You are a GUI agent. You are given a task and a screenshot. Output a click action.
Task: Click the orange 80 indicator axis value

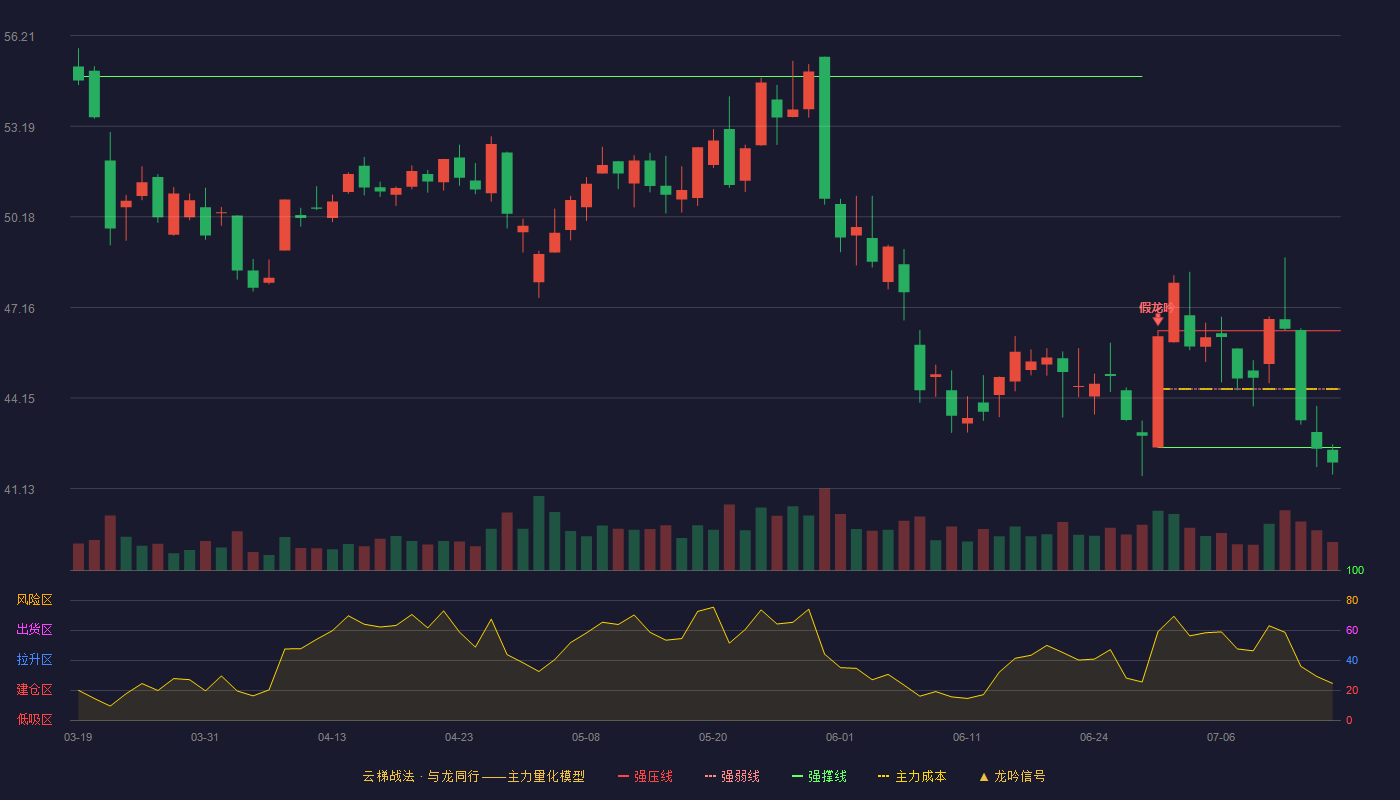point(1352,600)
